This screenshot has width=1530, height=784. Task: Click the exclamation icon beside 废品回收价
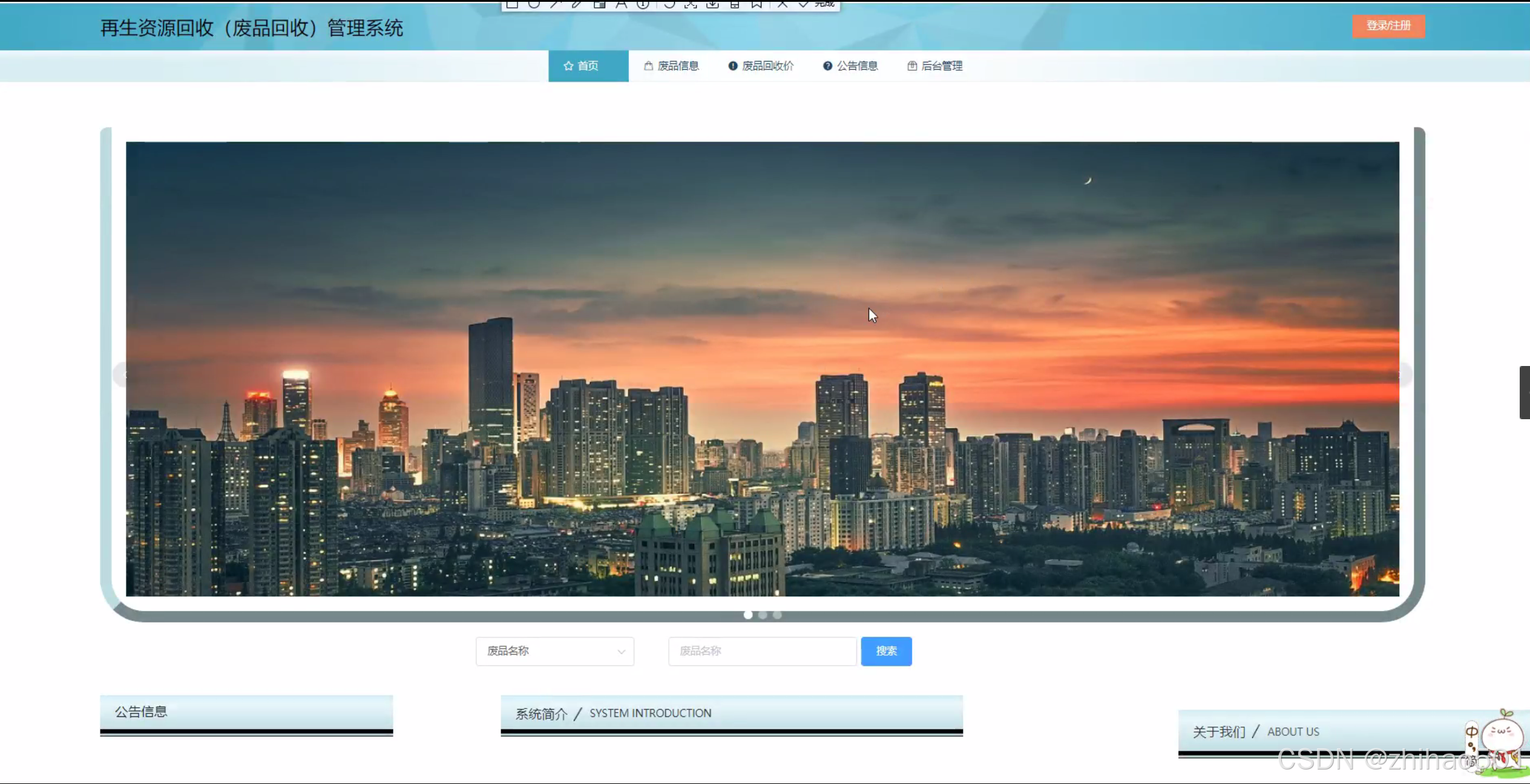pyautogui.click(x=733, y=66)
